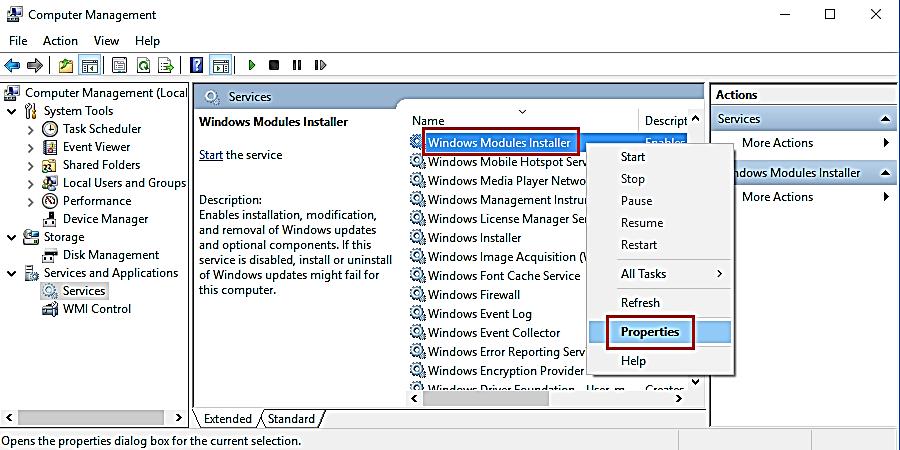Click the Back arrow toolbar icon
The height and width of the screenshot is (450, 900).
12,65
